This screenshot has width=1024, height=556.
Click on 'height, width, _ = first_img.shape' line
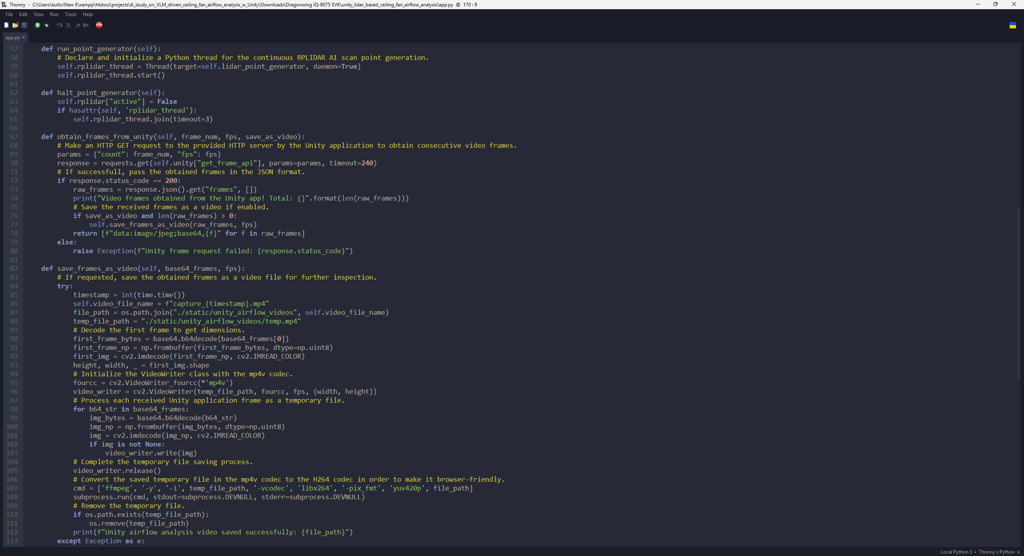pos(141,365)
